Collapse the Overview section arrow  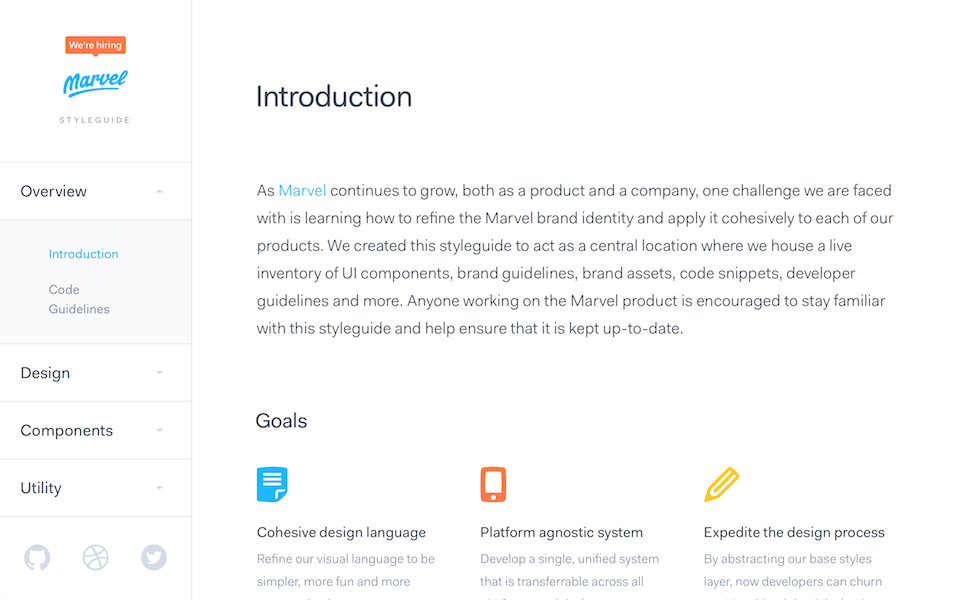pyautogui.click(x=159, y=192)
